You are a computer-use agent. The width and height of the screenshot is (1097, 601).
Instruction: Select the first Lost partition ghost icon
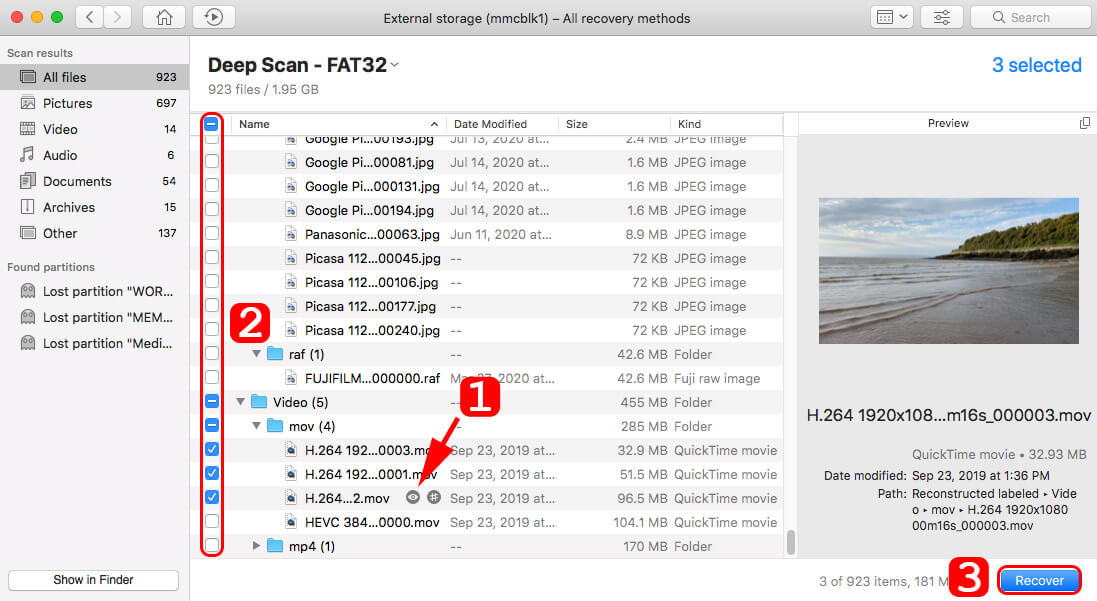pyautogui.click(x=27, y=291)
